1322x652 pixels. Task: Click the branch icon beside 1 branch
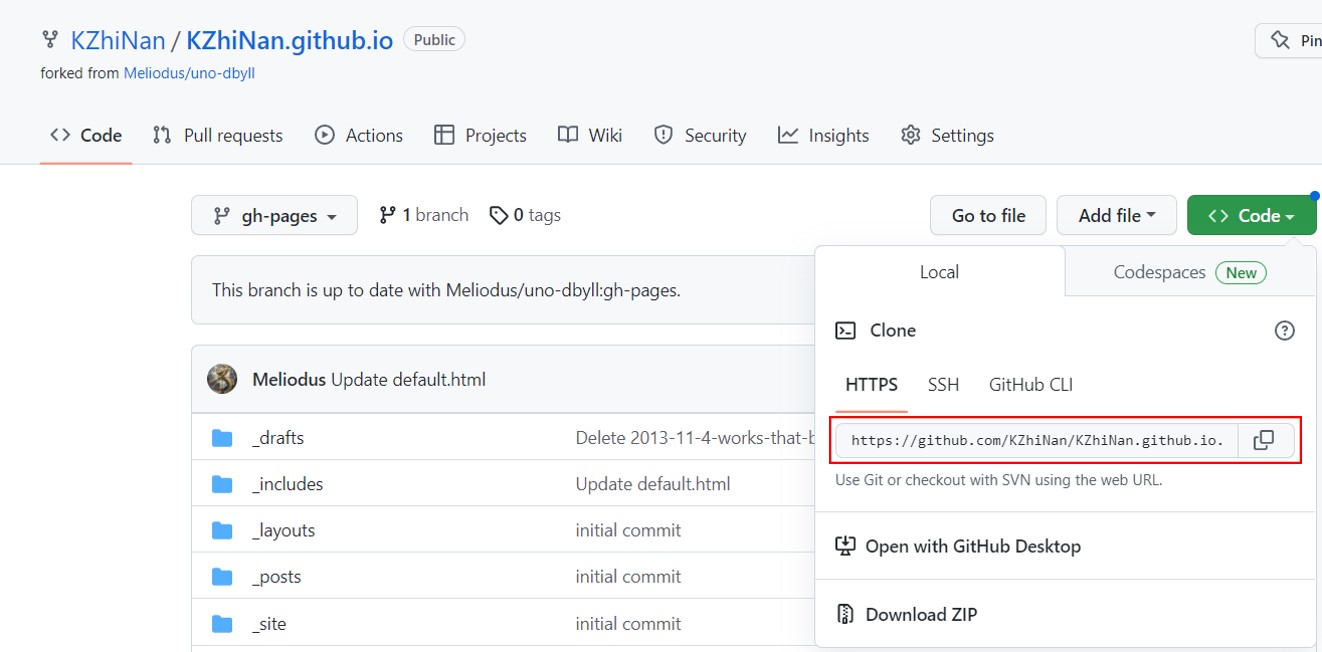tap(387, 215)
